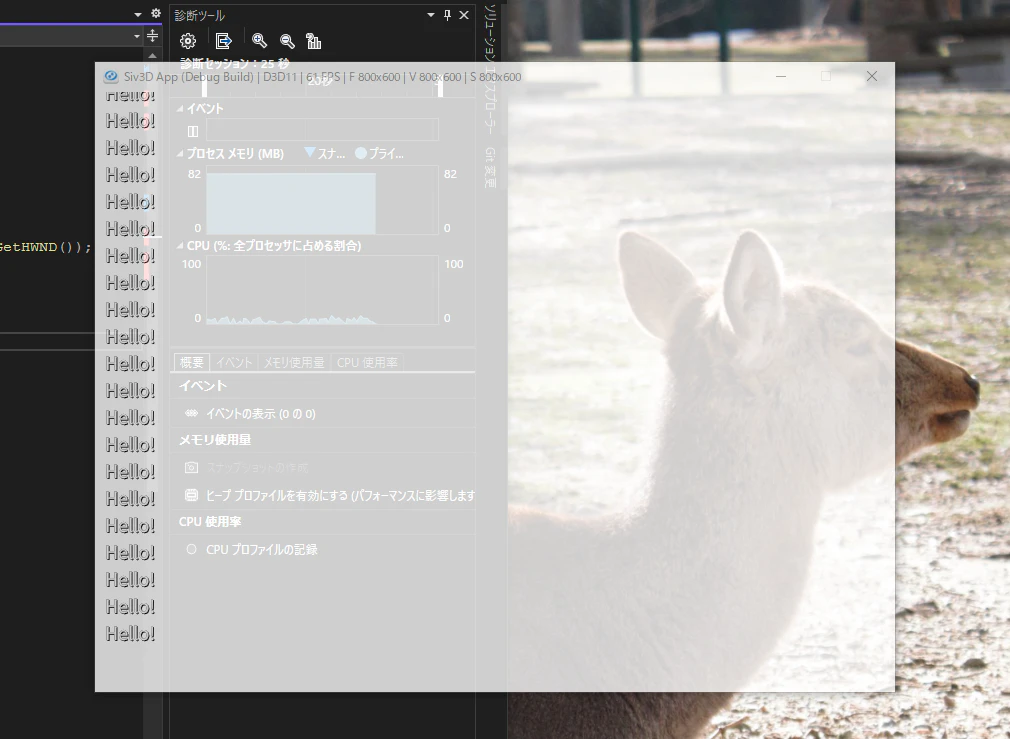Switch to the CPU 使用率 tab
Screen dimensions: 1010x739
coord(367,362)
